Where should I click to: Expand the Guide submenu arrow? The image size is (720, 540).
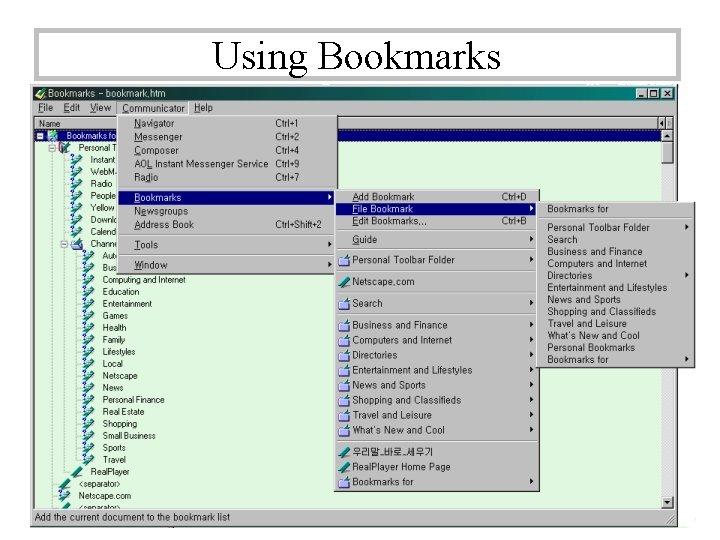531,239
